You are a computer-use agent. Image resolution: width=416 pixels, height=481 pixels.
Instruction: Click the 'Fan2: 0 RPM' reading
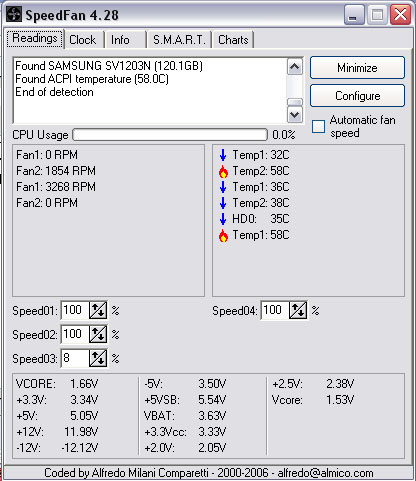tap(47, 203)
